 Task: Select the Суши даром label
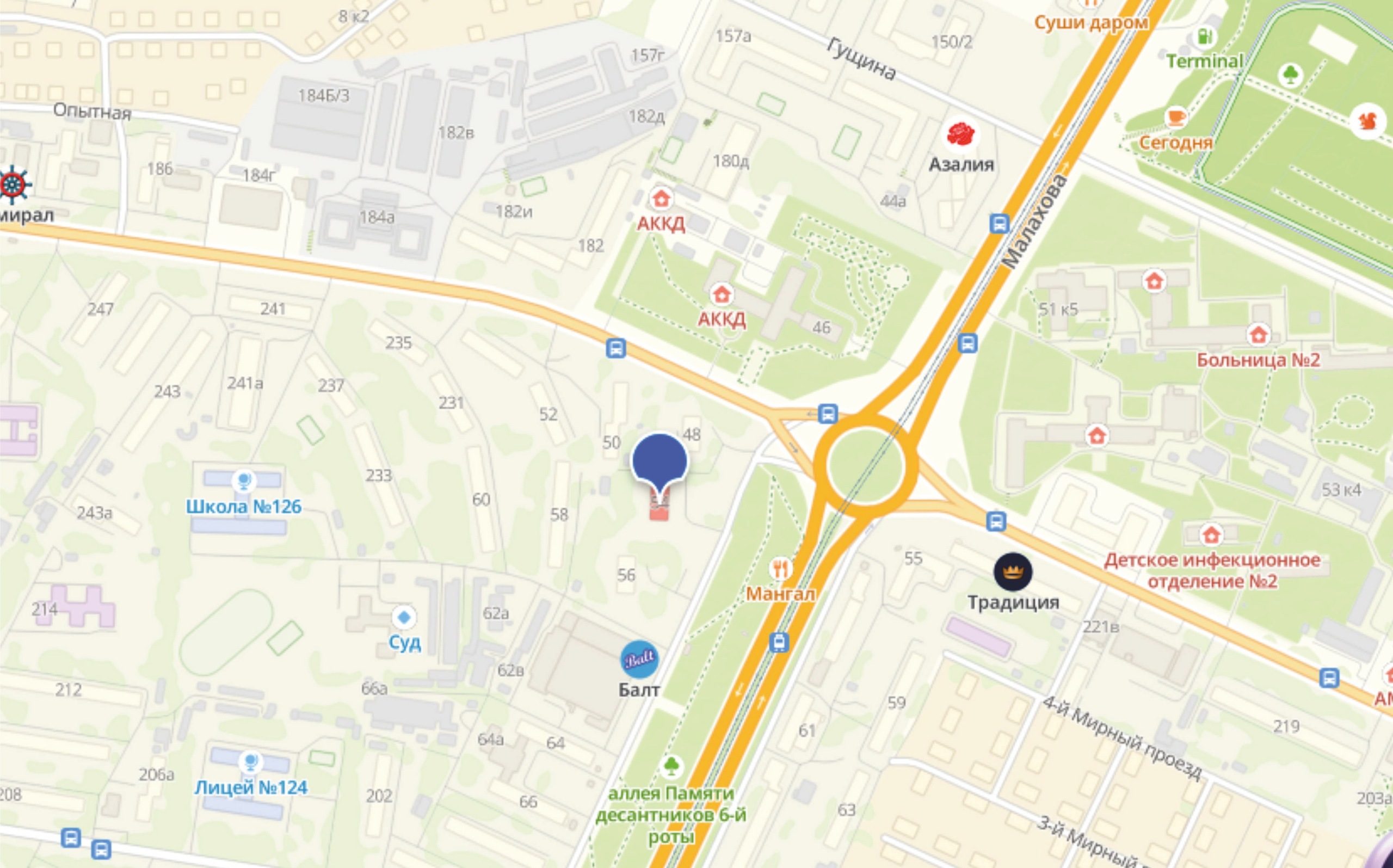pos(1091,22)
